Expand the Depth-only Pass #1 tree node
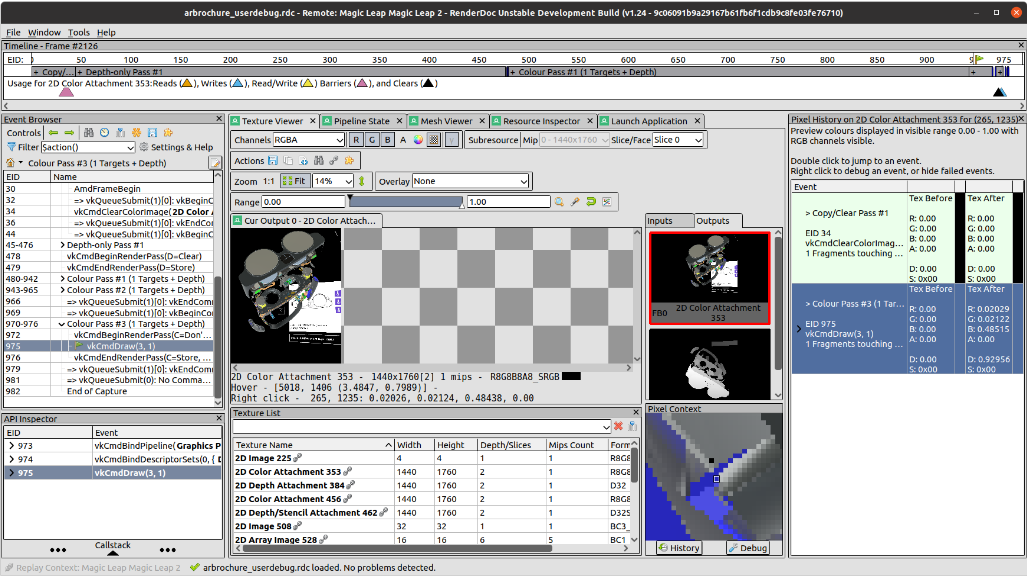The height and width of the screenshot is (577, 1027). (x=63, y=245)
